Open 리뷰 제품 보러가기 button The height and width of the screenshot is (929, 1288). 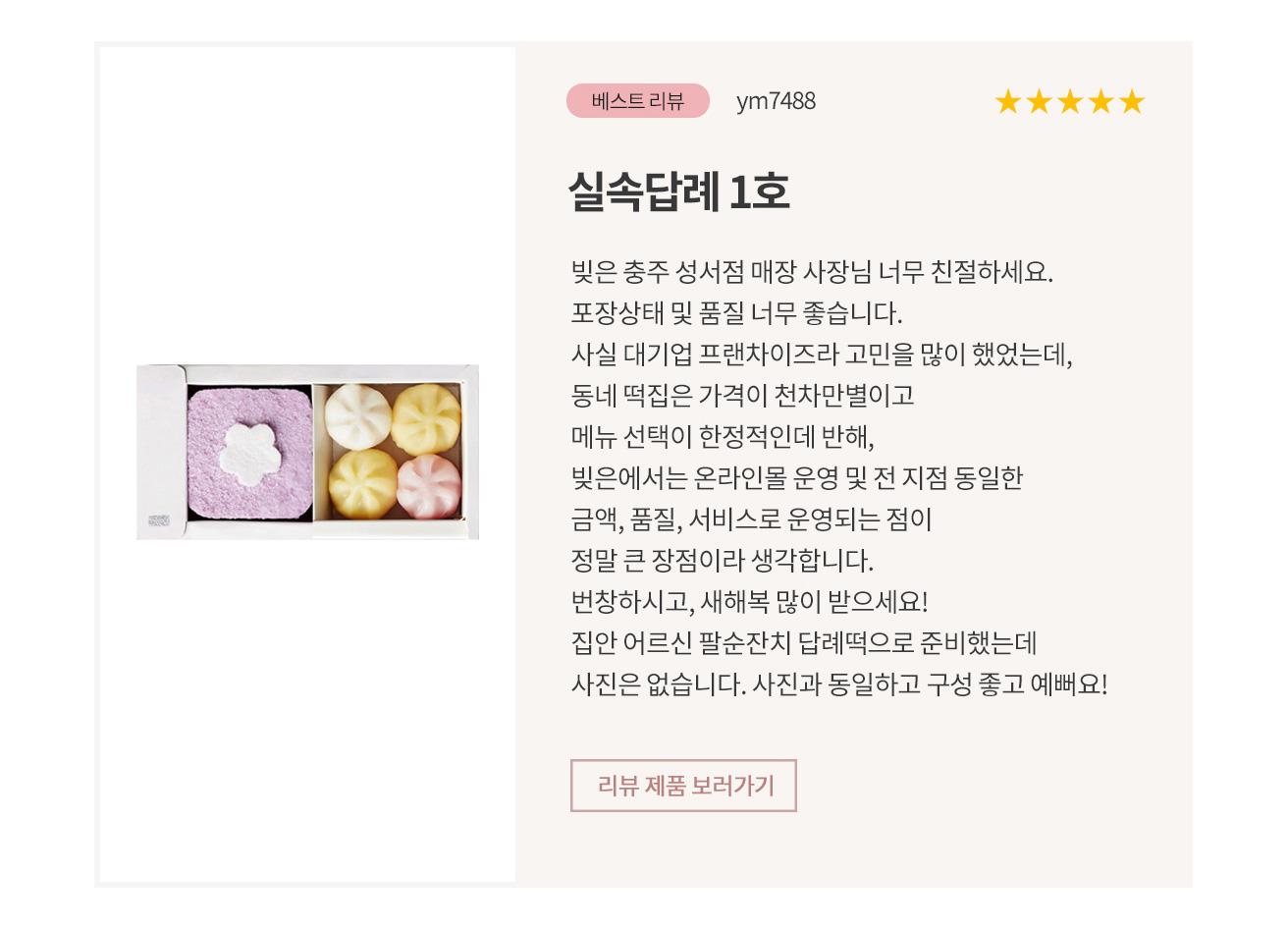click(683, 786)
